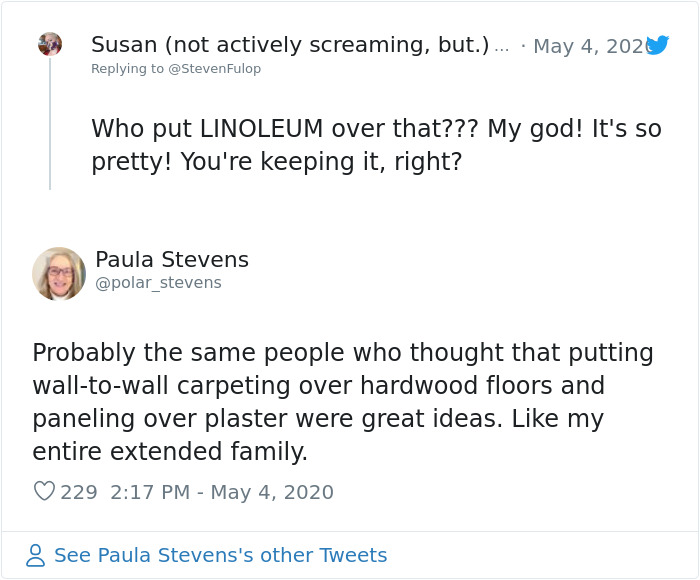Screen dimensions: 700x580
Task: Visit the @polar_stevens handle
Action: (158, 283)
